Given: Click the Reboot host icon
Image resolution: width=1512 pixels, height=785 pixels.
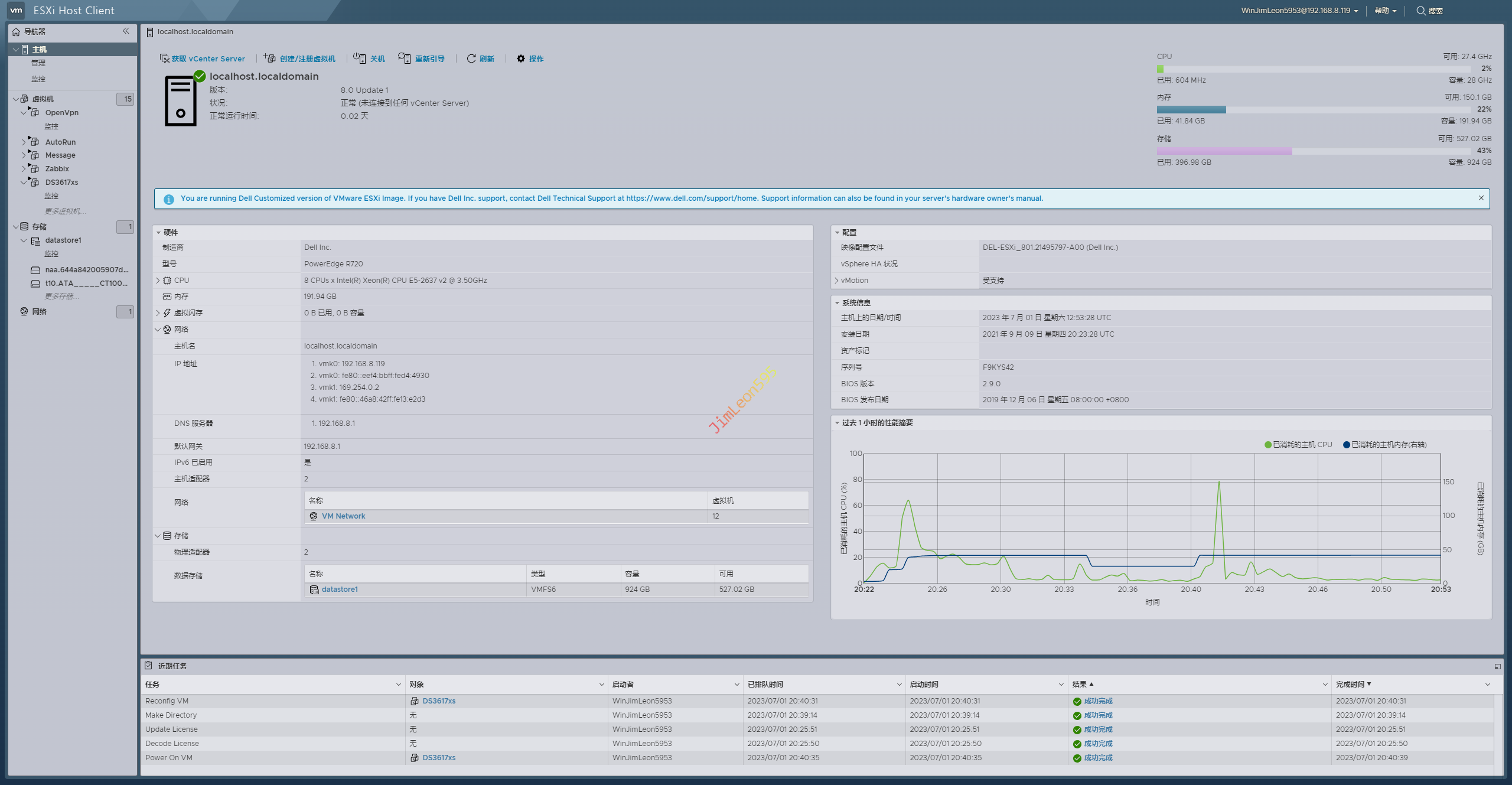Looking at the screenshot, I should click(405, 58).
